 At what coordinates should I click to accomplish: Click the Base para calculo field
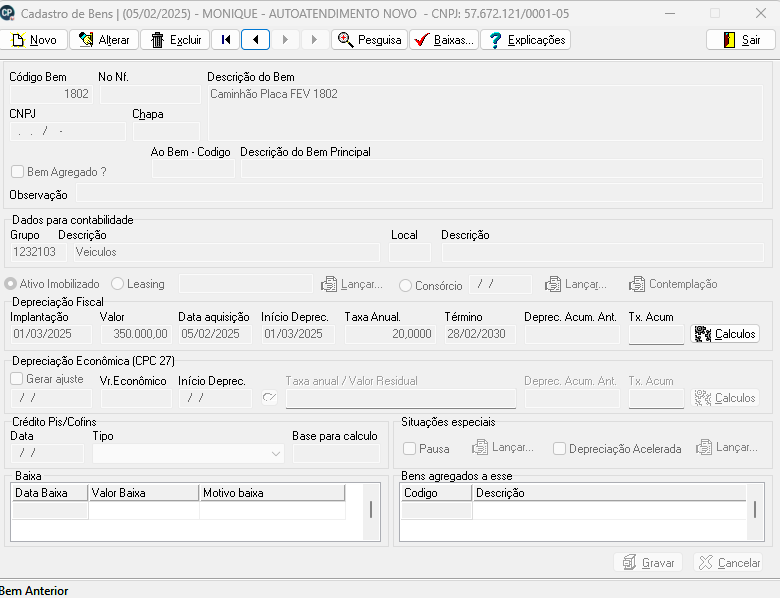tap(336, 453)
